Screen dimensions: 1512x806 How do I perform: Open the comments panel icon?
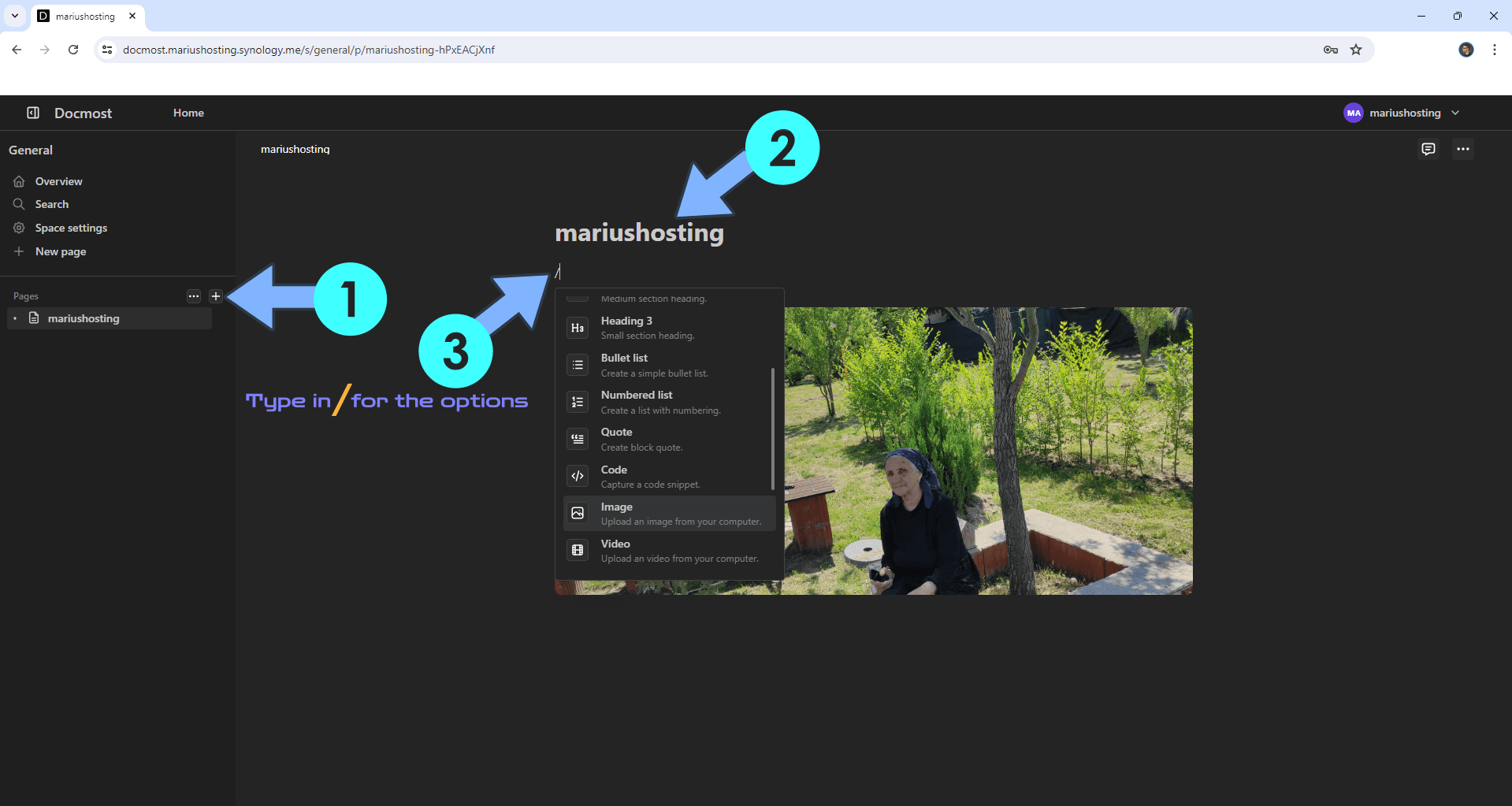(x=1428, y=149)
